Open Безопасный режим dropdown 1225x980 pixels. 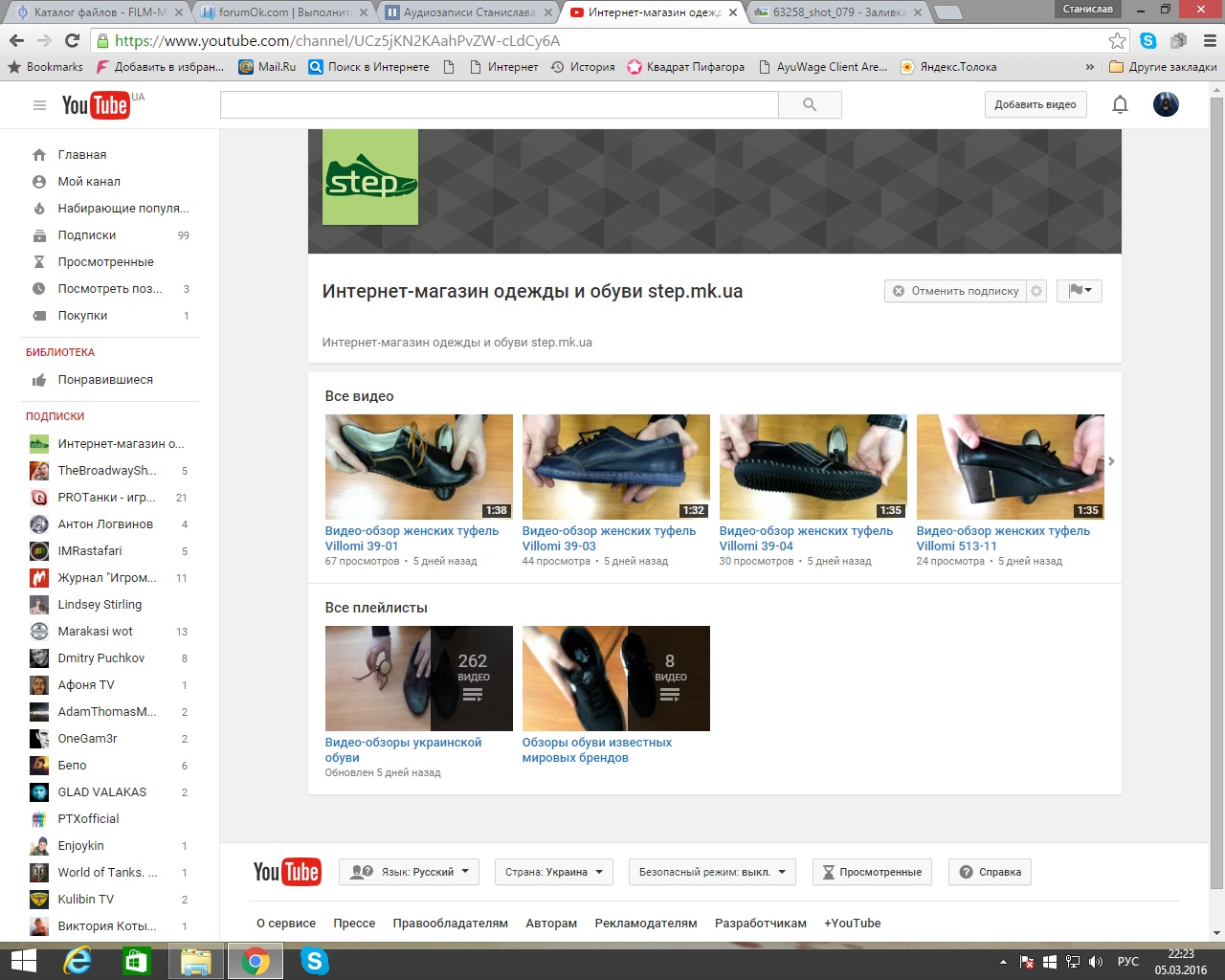(x=712, y=872)
